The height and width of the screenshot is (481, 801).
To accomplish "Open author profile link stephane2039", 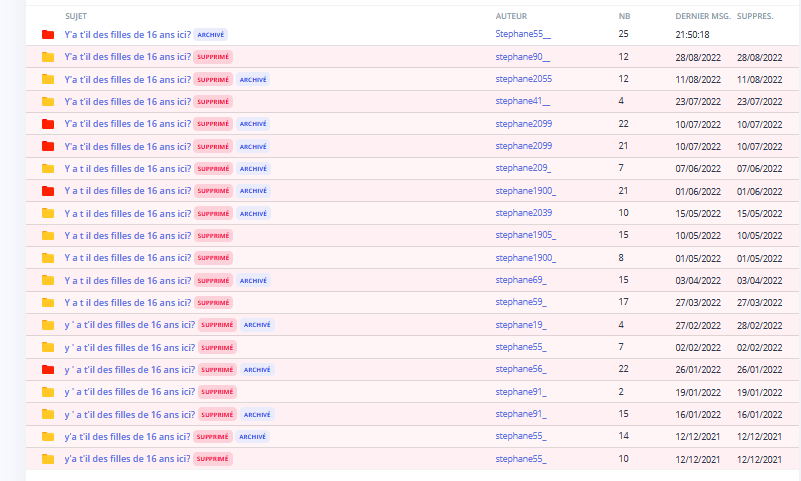I will pyautogui.click(x=523, y=213).
